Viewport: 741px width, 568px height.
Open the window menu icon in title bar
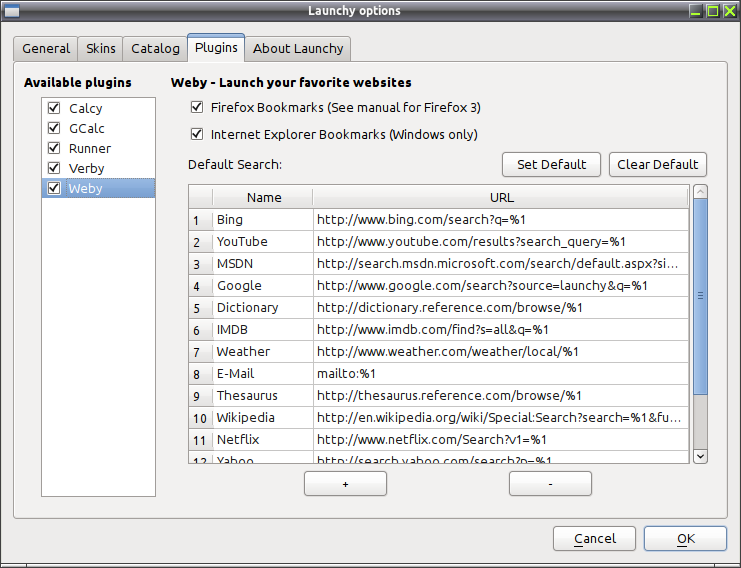[12, 11]
